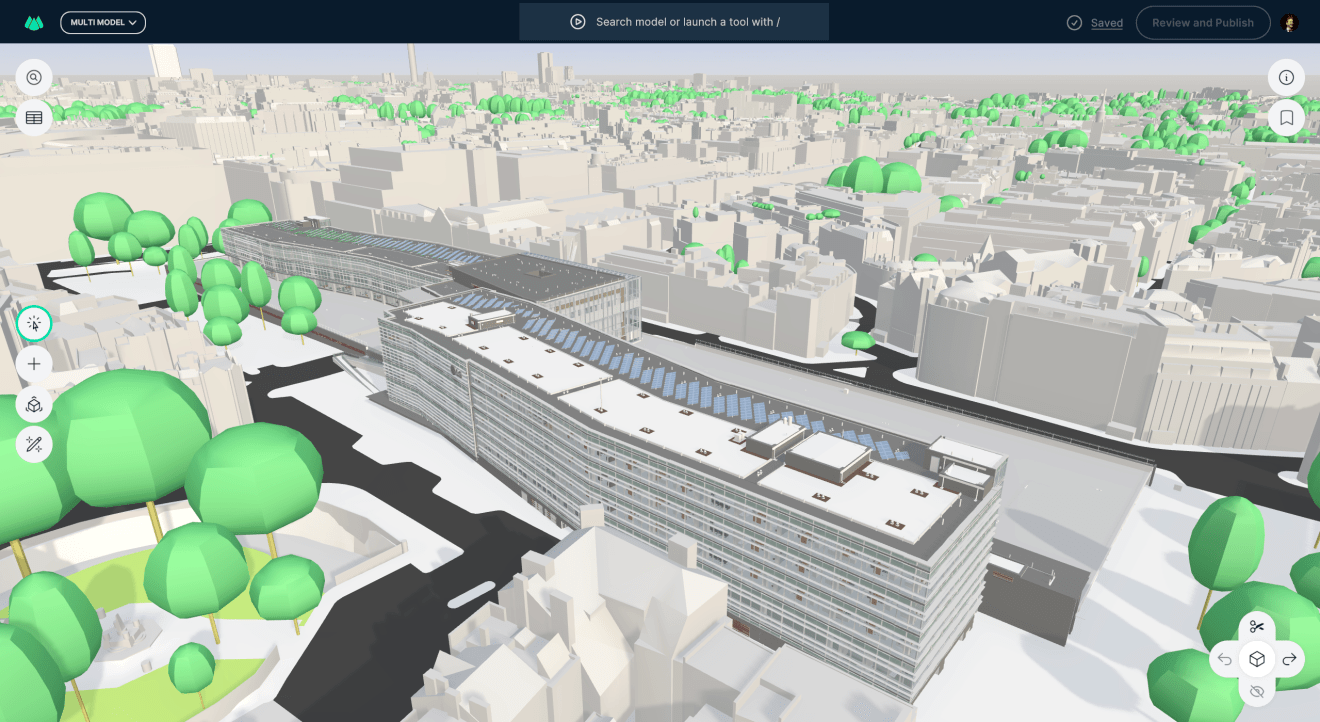This screenshot has width=1320, height=722.
Task: Click the undo arrow
Action: pyautogui.click(x=1225, y=659)
